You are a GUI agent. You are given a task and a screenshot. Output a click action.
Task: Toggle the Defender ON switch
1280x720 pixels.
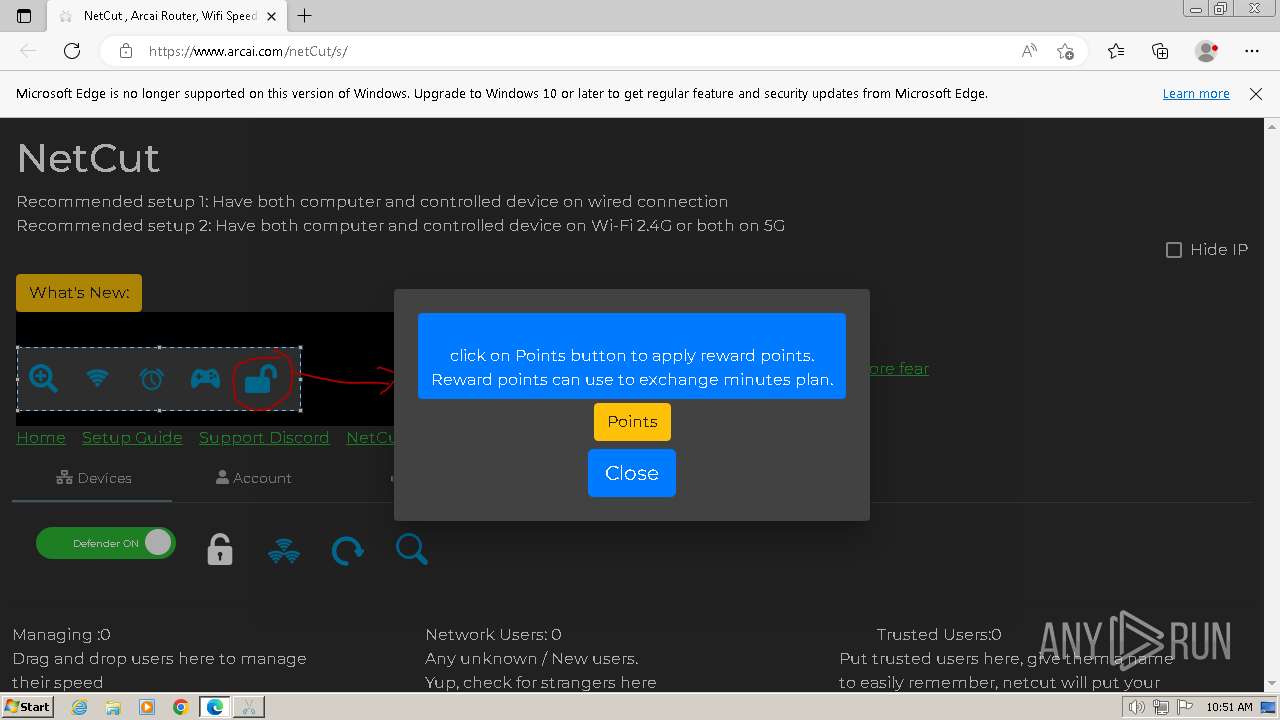tap(105, 543)
